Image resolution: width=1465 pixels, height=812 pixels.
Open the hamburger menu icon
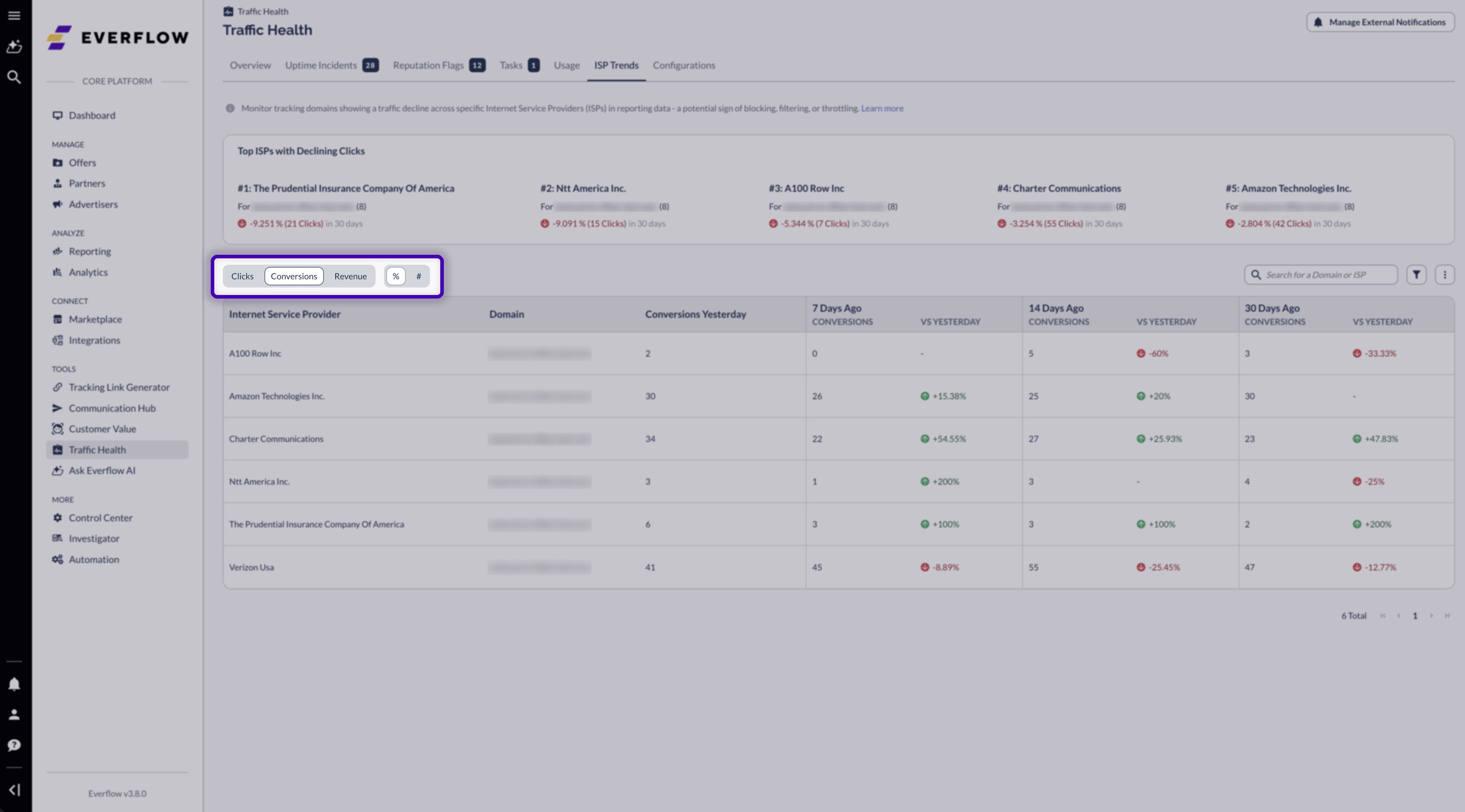(14, 15)
